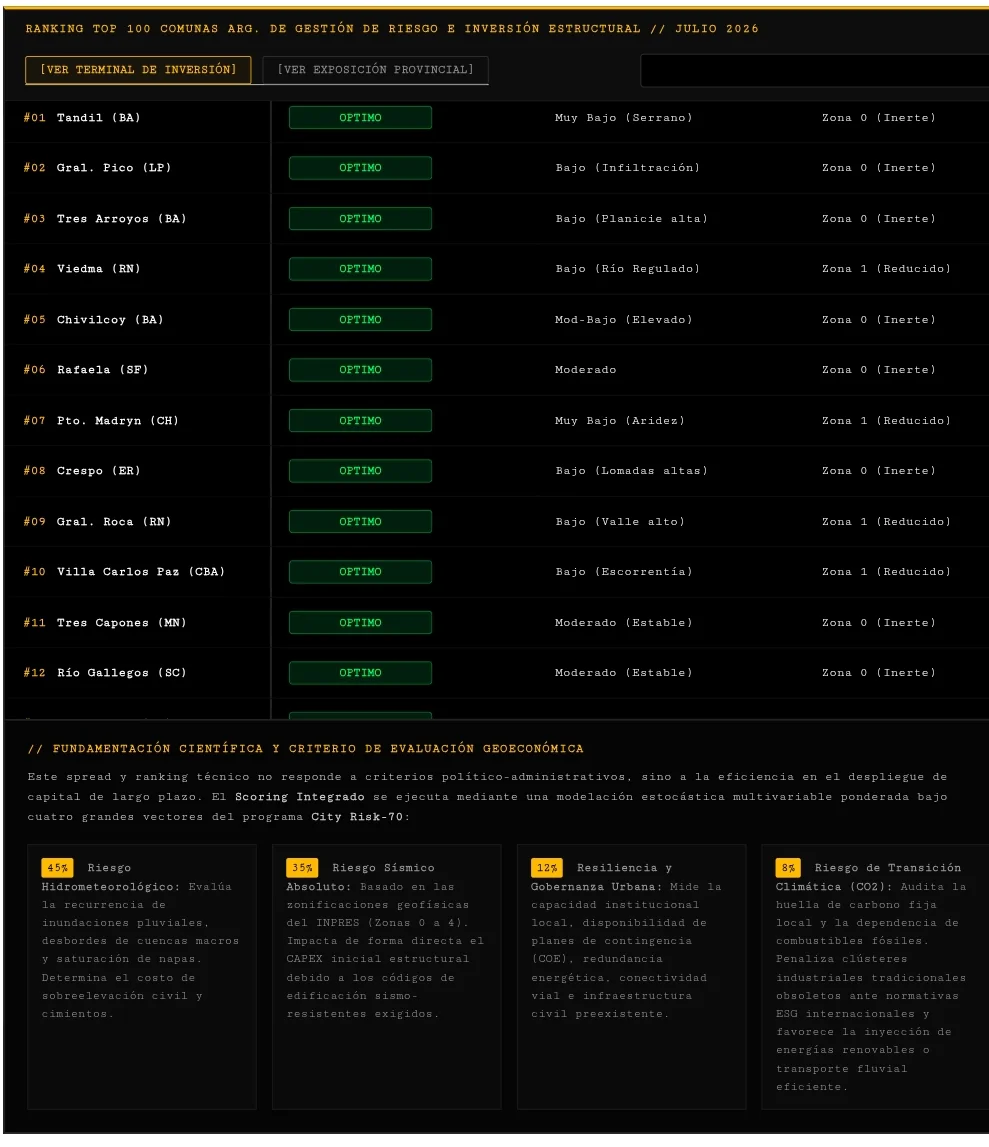This screenshot has width=989, height=1147.
Task: Select the Río Gallegos (SC) row name
Action: point(121,672)
